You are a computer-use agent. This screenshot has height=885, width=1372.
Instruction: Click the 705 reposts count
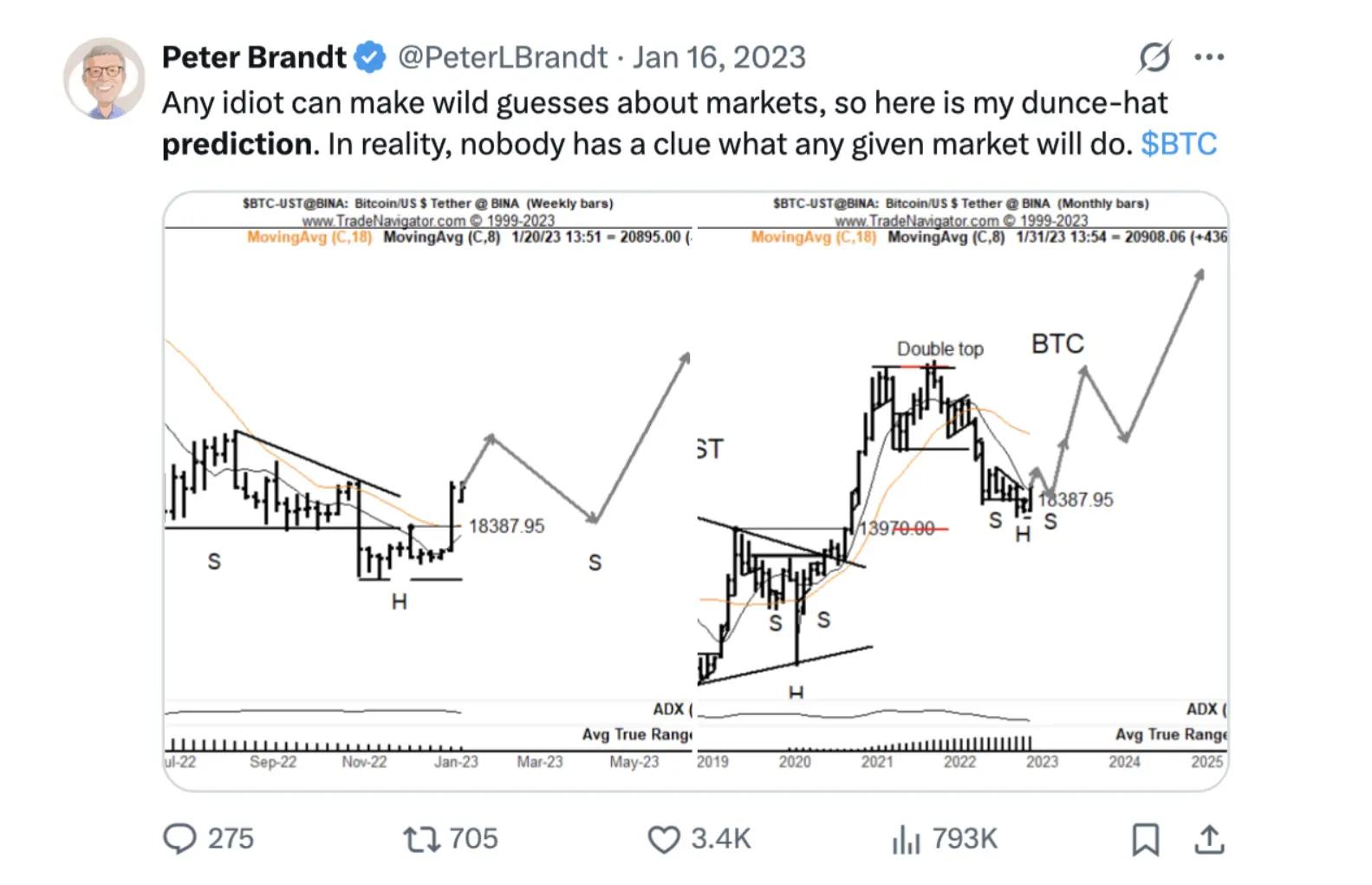click(x=473, y=838)
